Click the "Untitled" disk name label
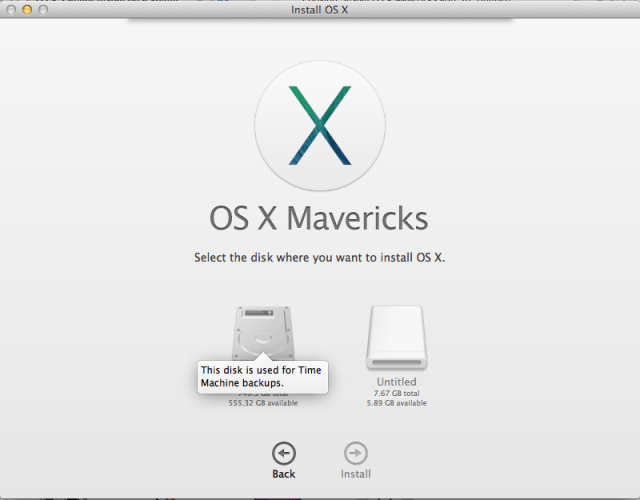Viewport: 640px width, 500px height. tap(396, 382)
